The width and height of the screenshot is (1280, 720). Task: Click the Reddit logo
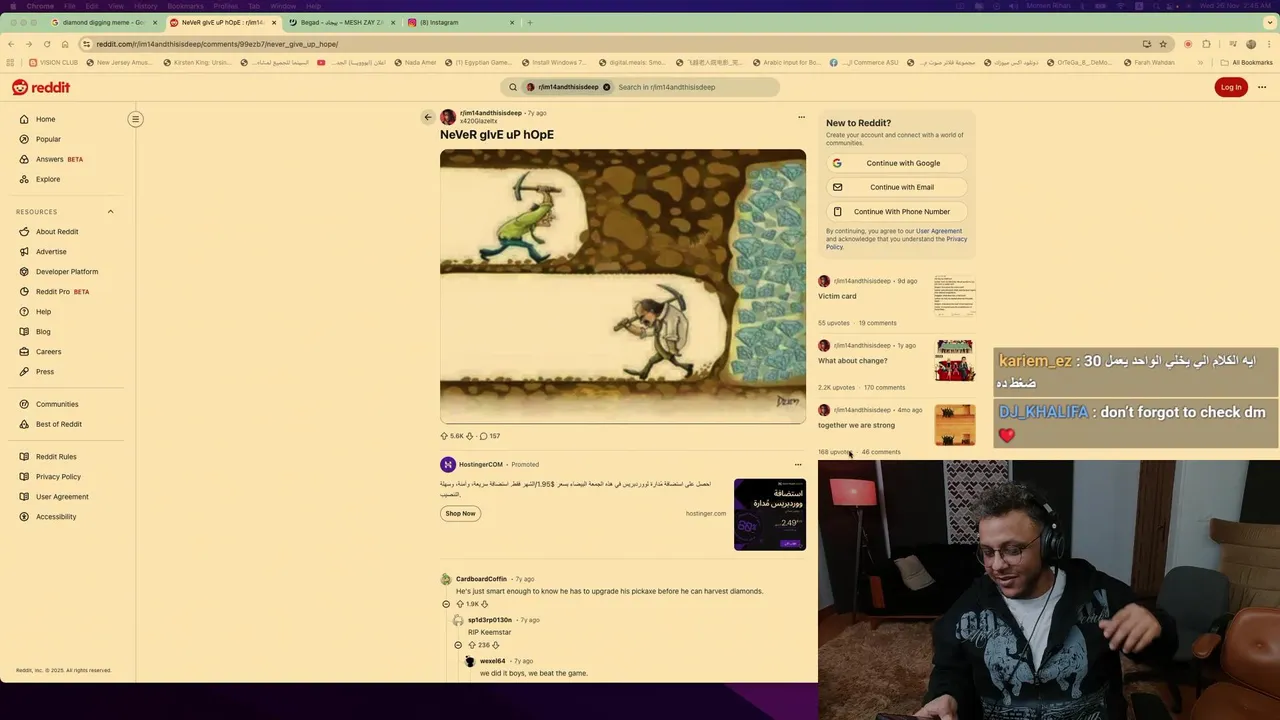click(x=41, y=87)
